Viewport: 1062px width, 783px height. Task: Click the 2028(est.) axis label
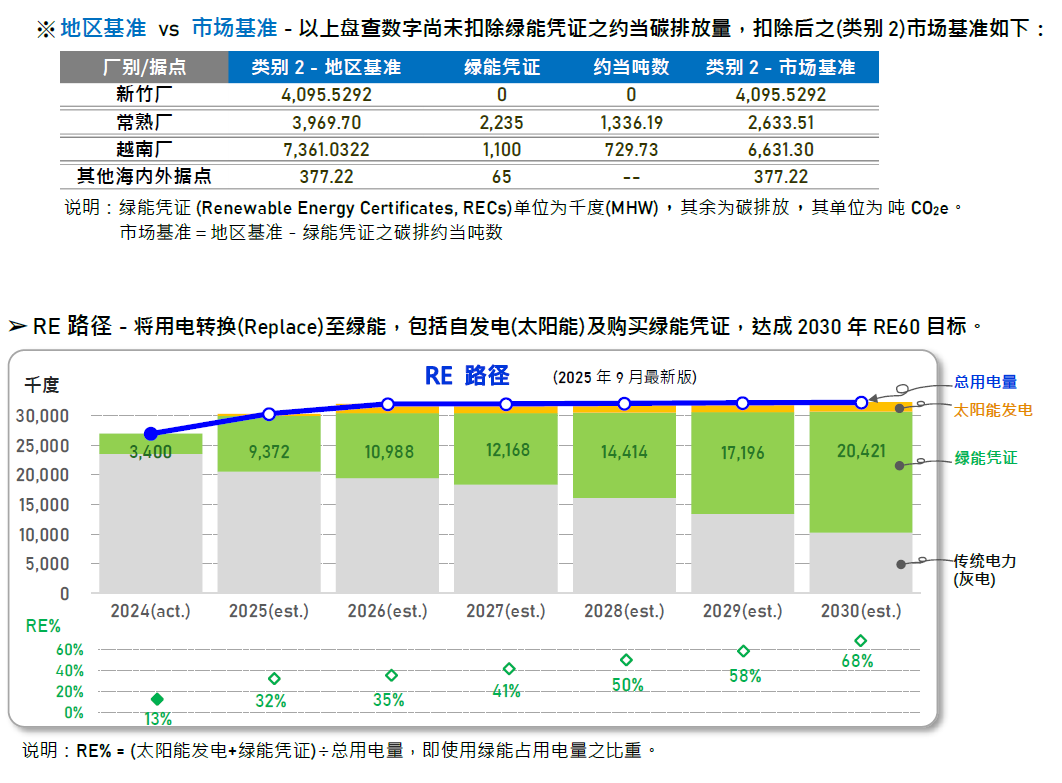624,610
